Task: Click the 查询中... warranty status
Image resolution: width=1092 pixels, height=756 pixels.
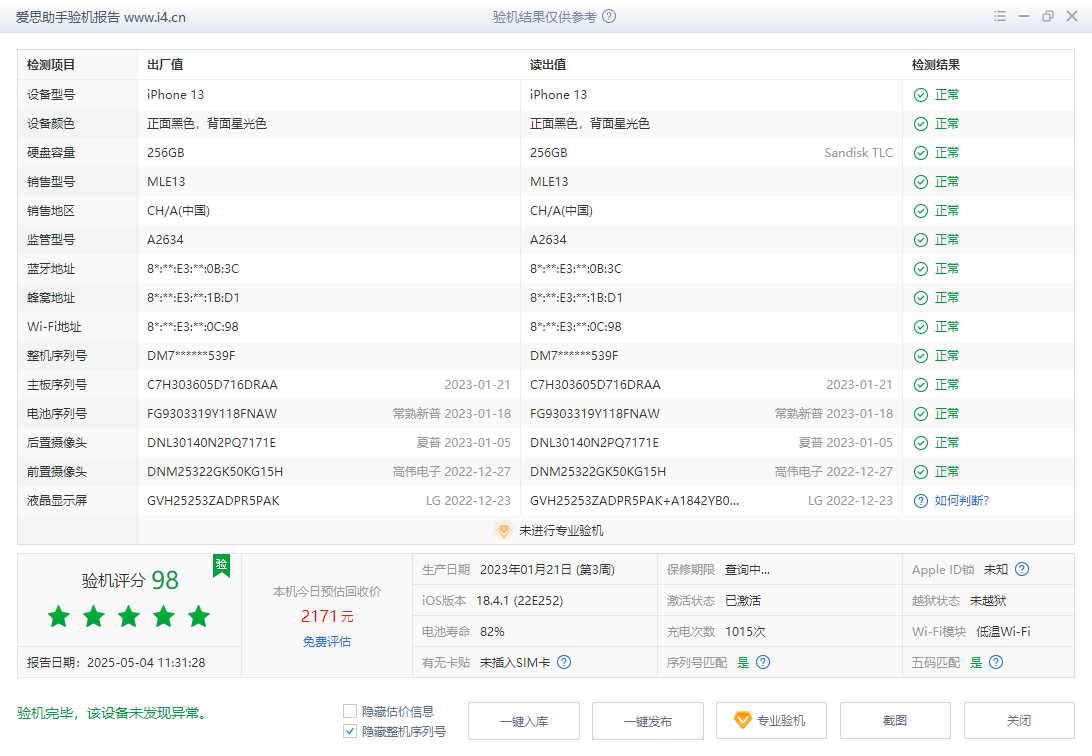Action: (x=747, y=569)
